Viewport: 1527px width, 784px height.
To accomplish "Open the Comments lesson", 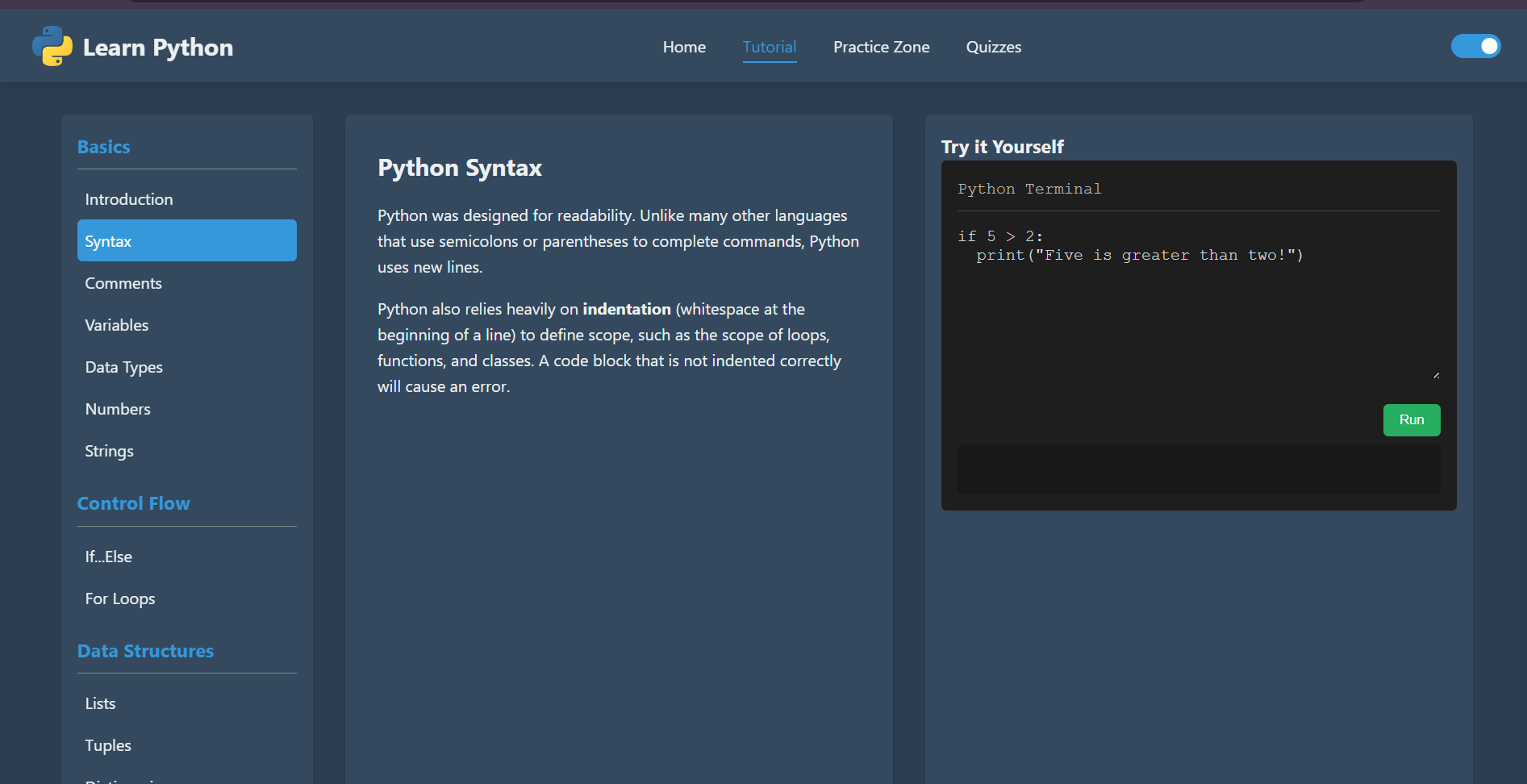I will pos(187,283).
